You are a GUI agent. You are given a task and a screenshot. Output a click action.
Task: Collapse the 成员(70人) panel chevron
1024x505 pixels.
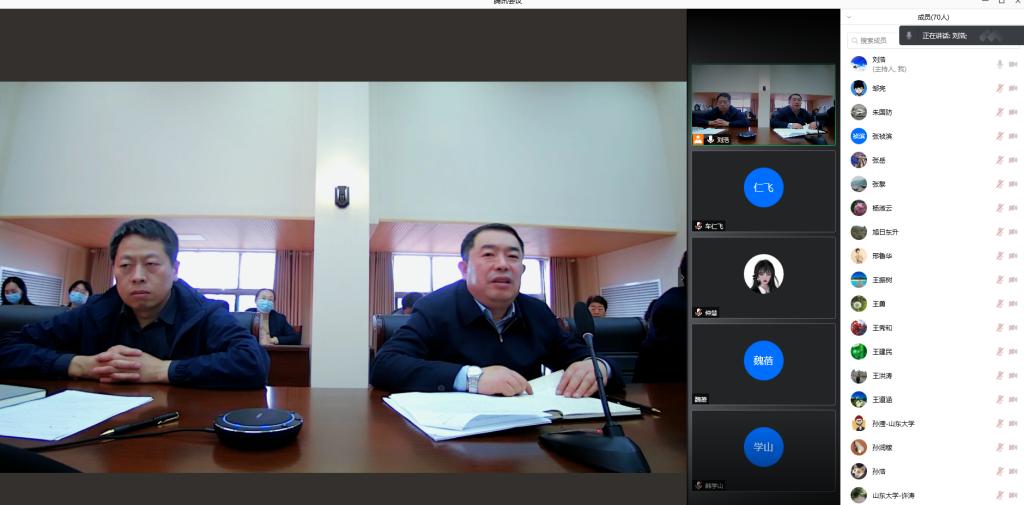850,17
